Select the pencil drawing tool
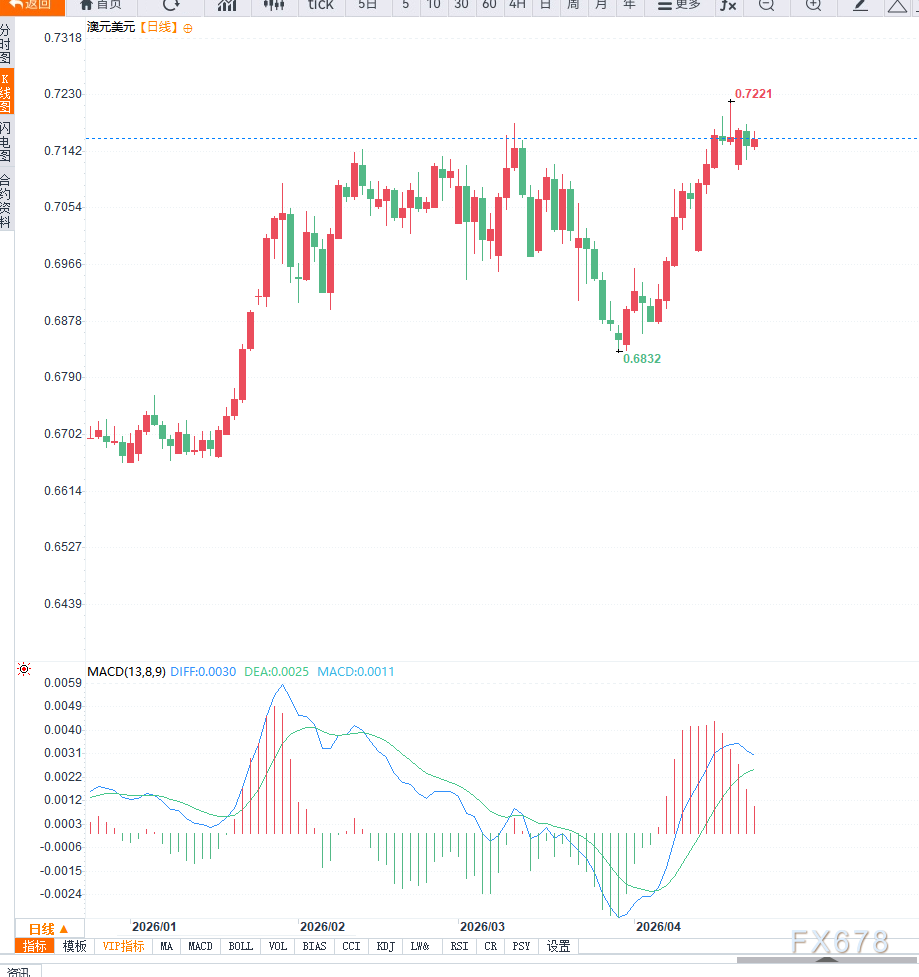 point(860,5)
